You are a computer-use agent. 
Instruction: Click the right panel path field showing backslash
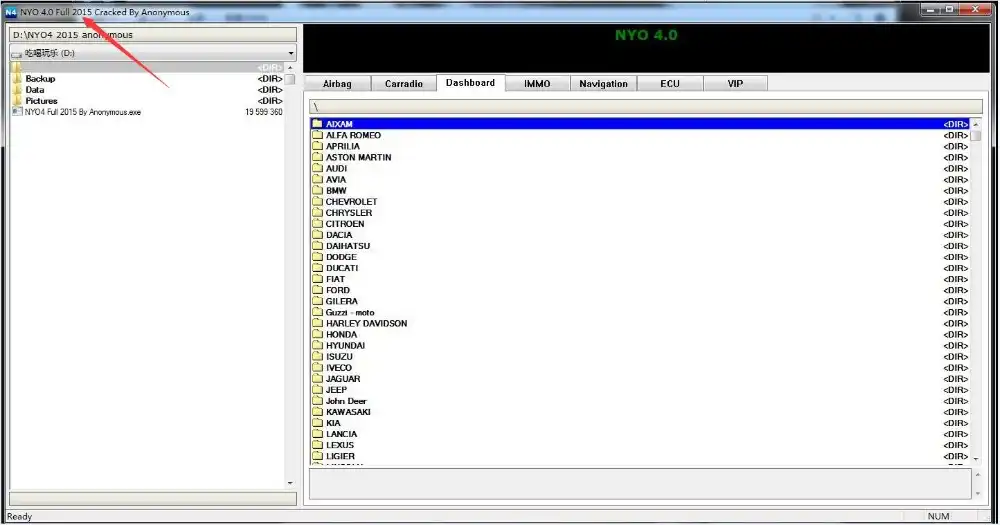pyautogui.click(x=646, y=107)
